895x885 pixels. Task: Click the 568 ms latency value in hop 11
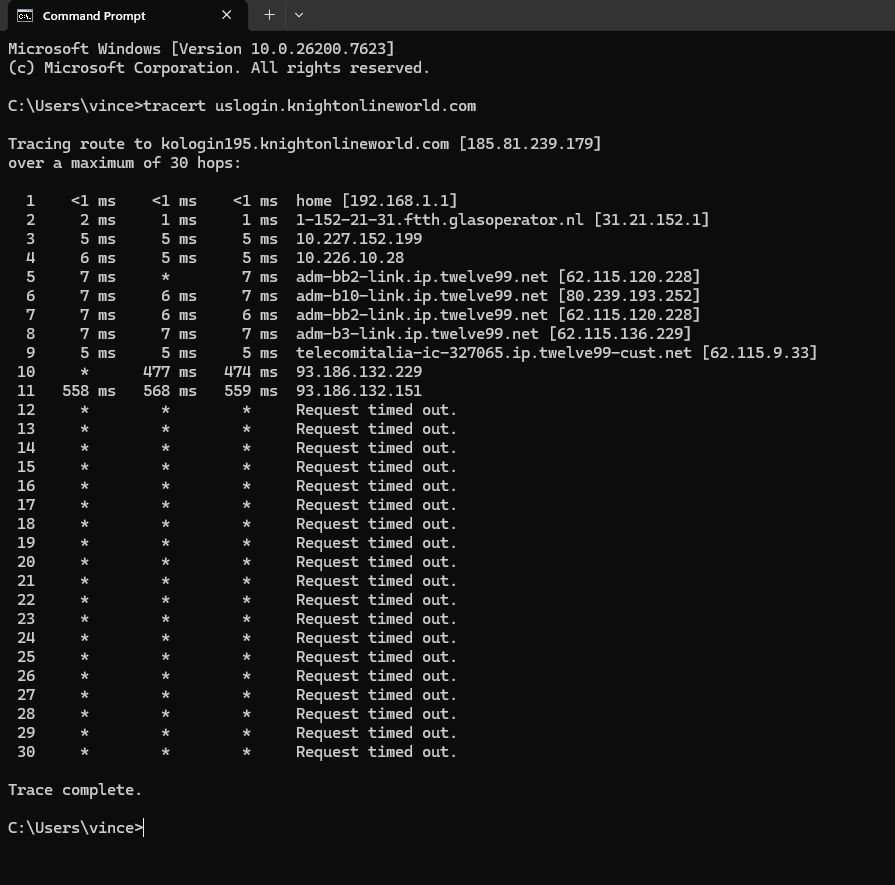click(170, 391)
